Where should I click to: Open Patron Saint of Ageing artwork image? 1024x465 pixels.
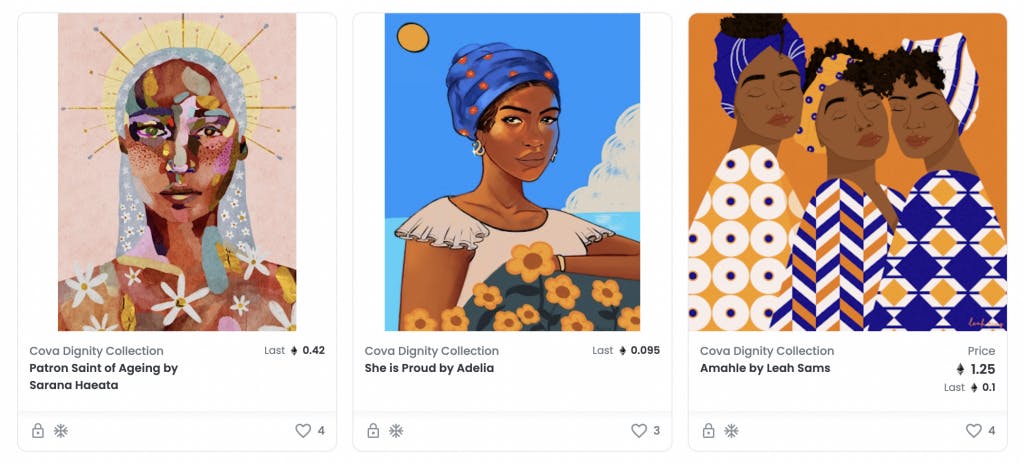(x=177, y=172)
